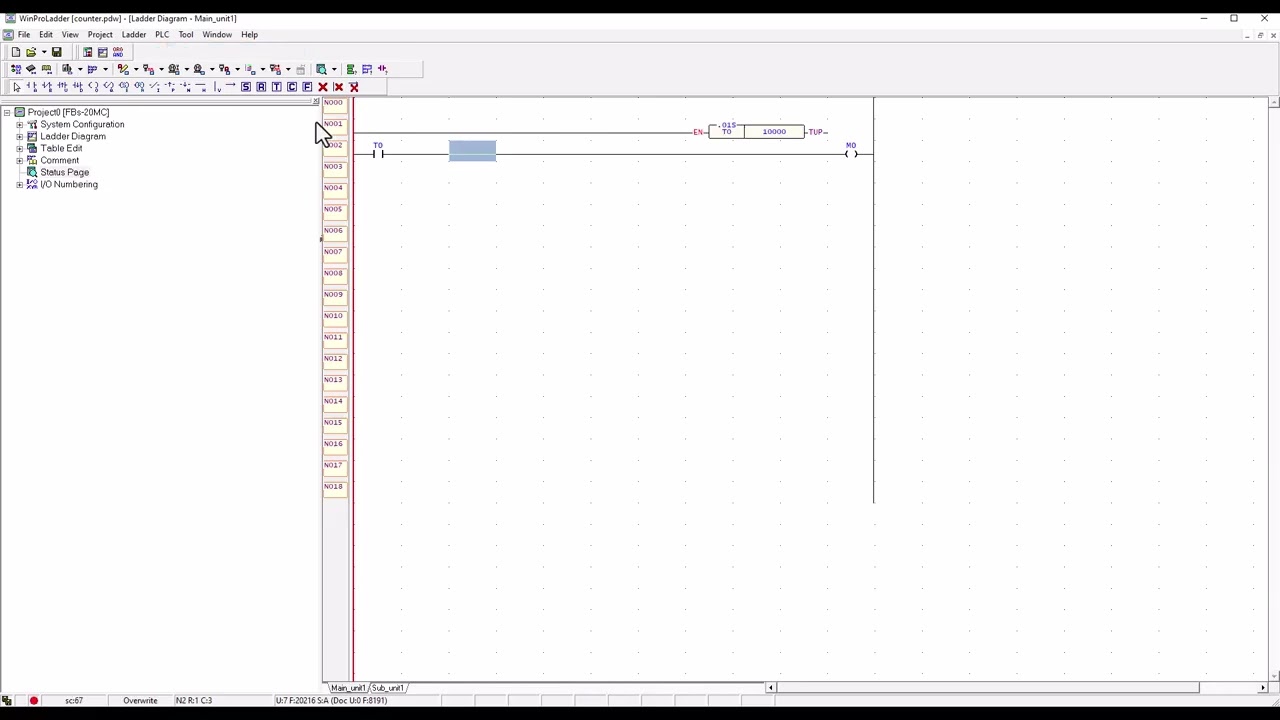Viewport: 1280px width, 720px height.
Task: Delete element using first red X icon
Action: pyautogui.click(x=323, y=87)
